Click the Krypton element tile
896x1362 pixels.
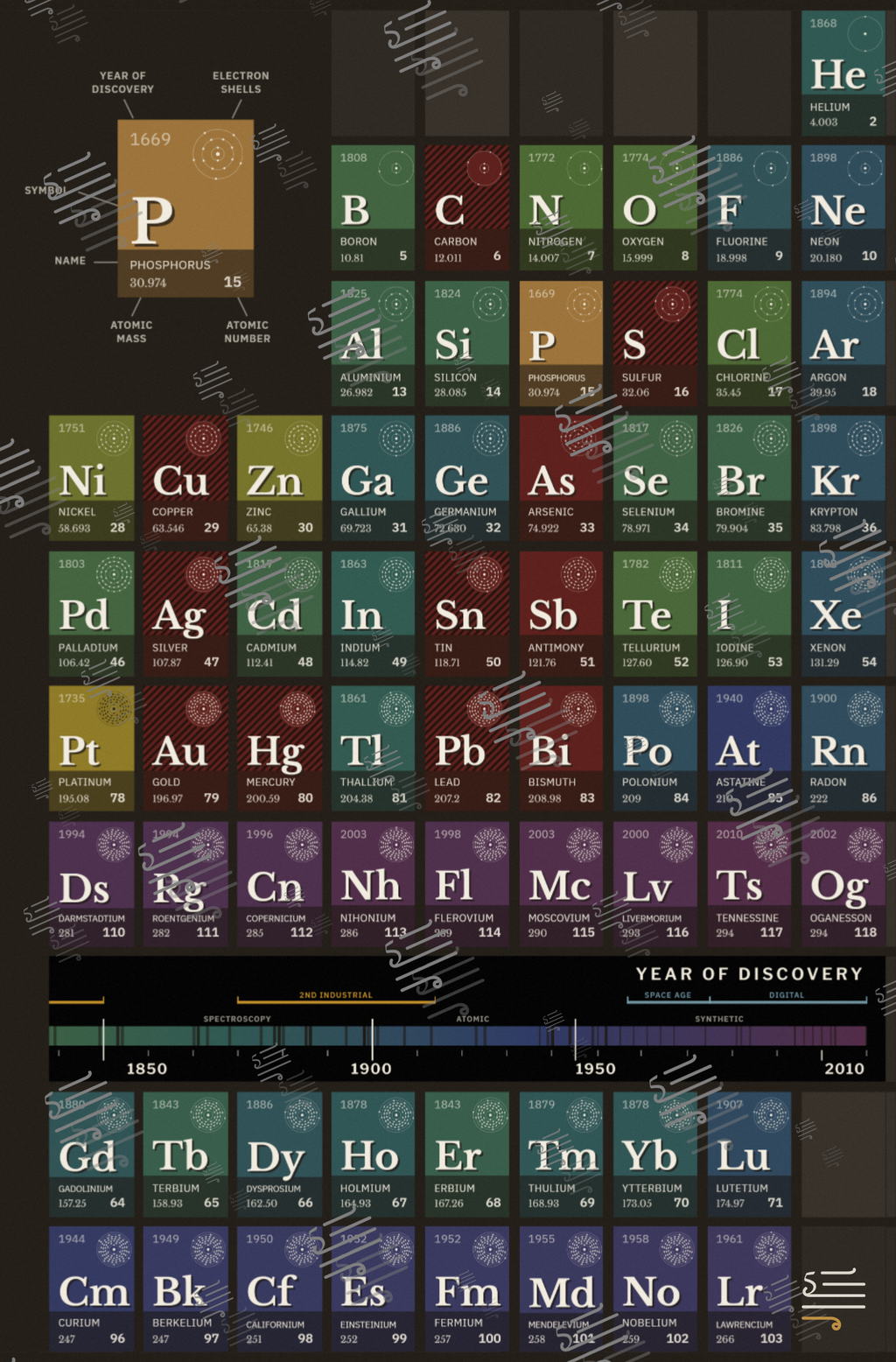[843, 478]
